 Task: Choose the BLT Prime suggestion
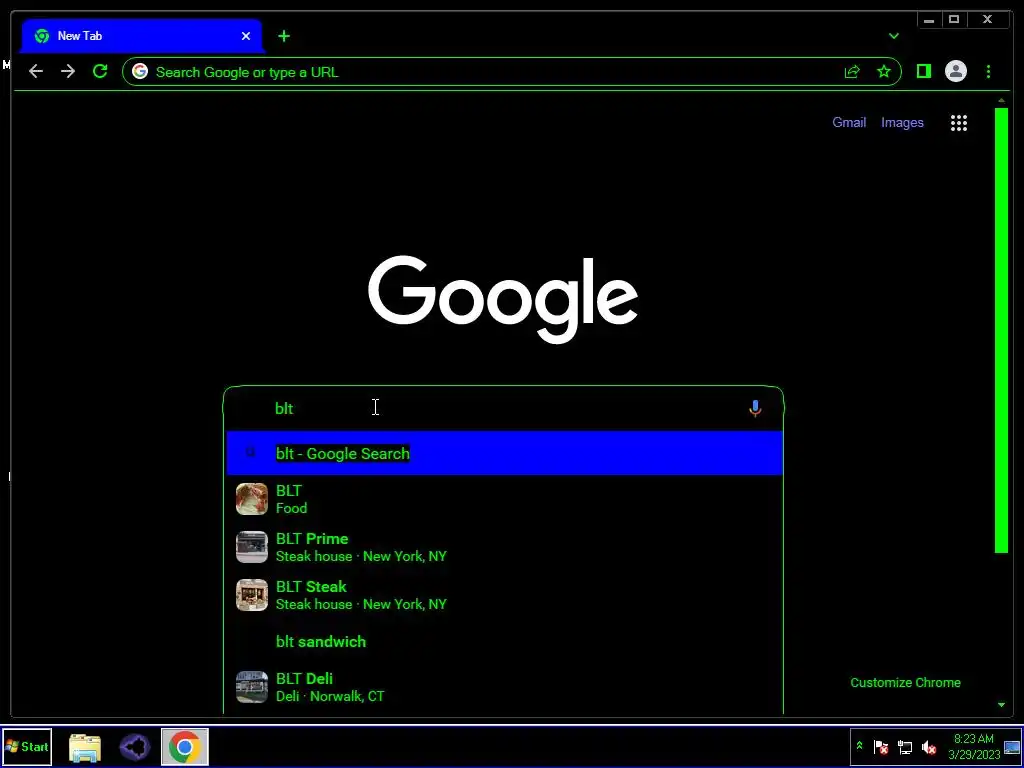pos(504,547)
